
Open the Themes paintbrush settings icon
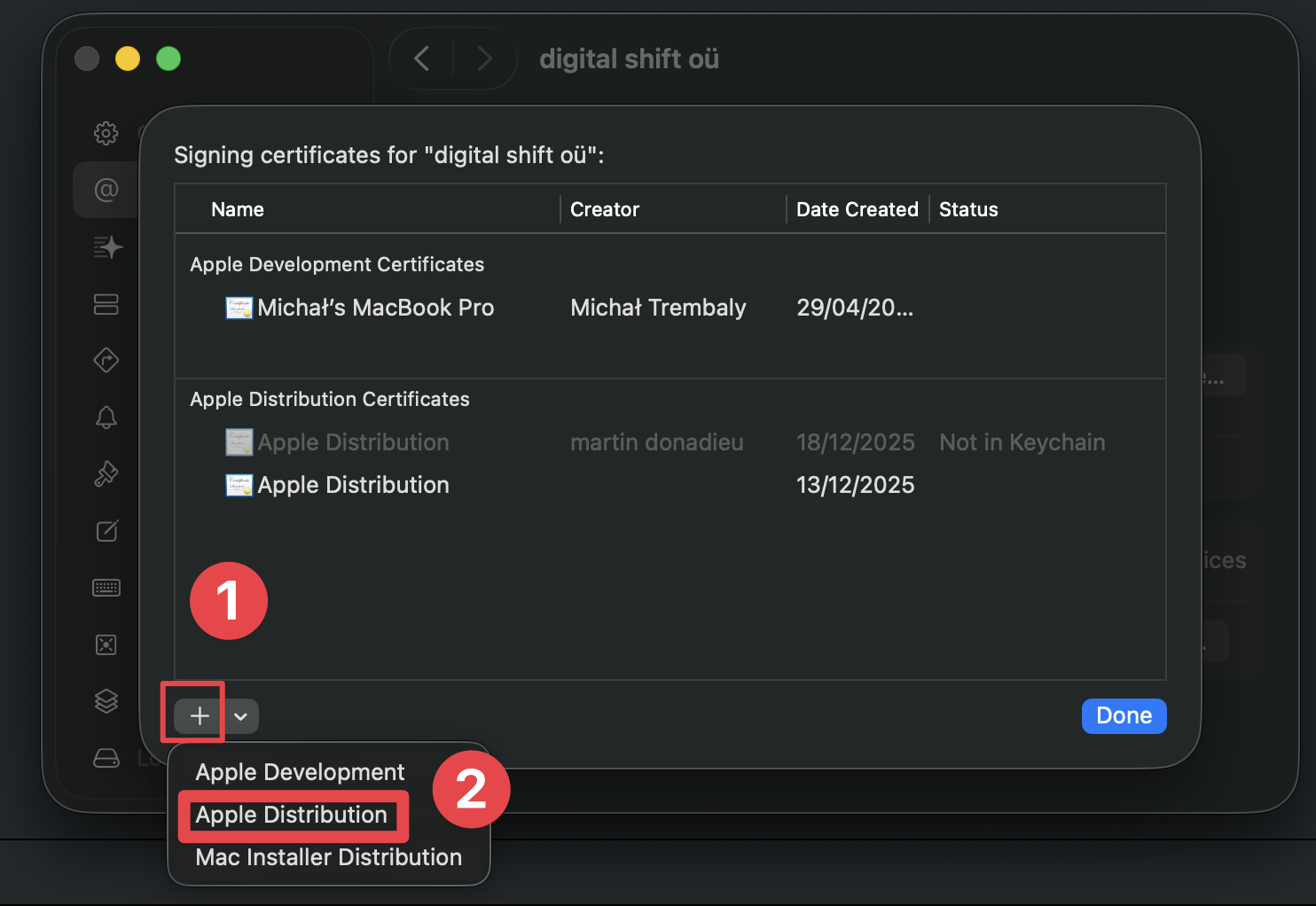(x=106, y=473)
